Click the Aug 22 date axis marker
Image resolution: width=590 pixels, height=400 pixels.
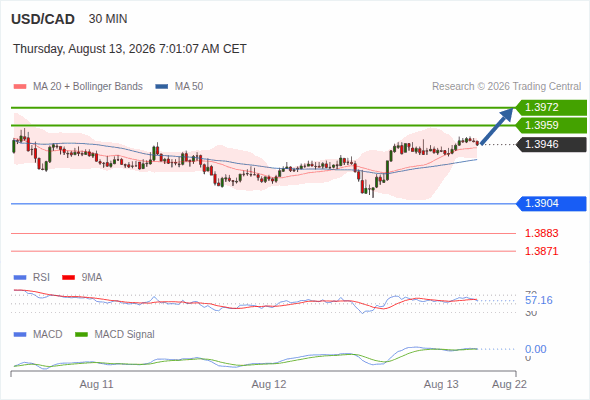509,385
